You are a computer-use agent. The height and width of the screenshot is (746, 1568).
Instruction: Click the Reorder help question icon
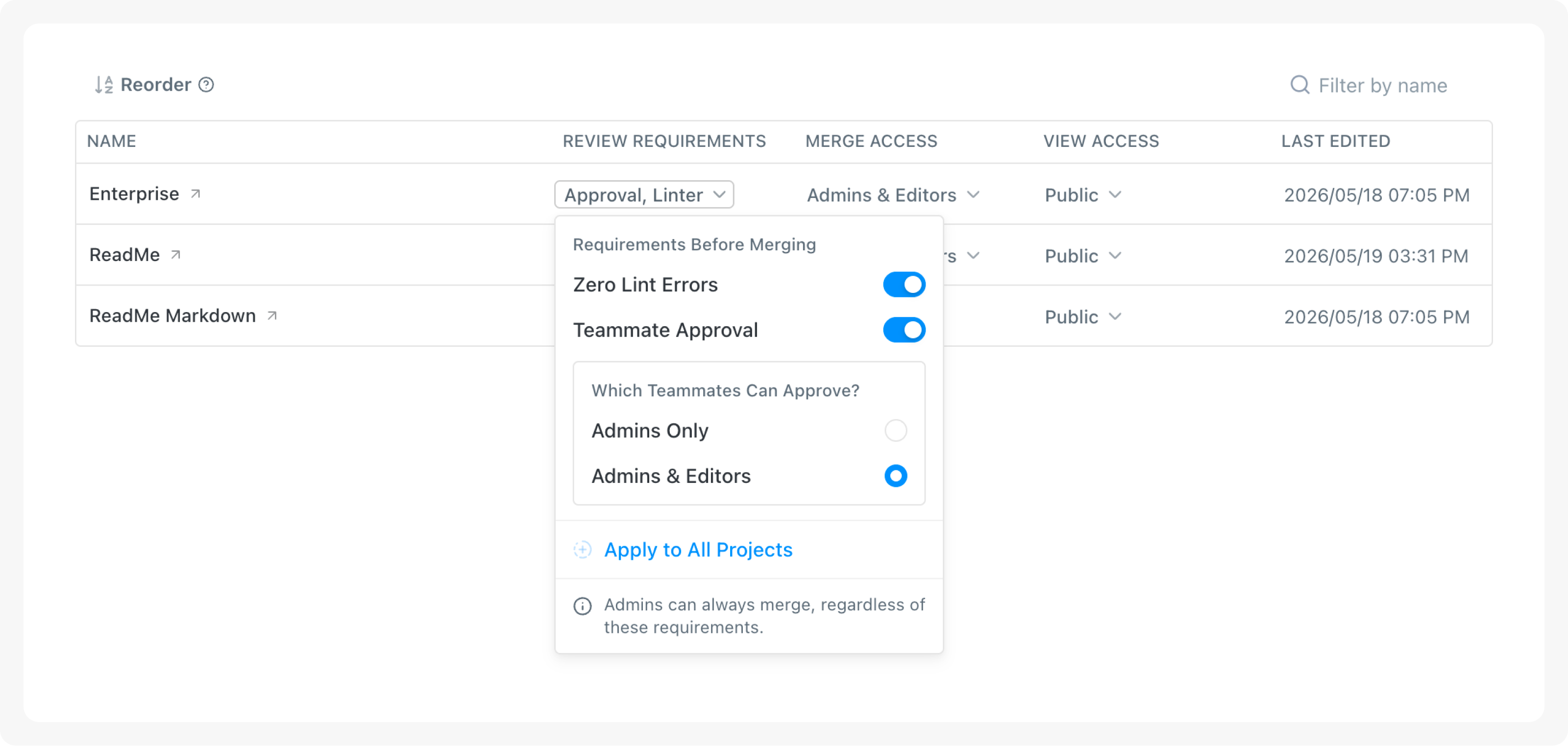[206, 85]
